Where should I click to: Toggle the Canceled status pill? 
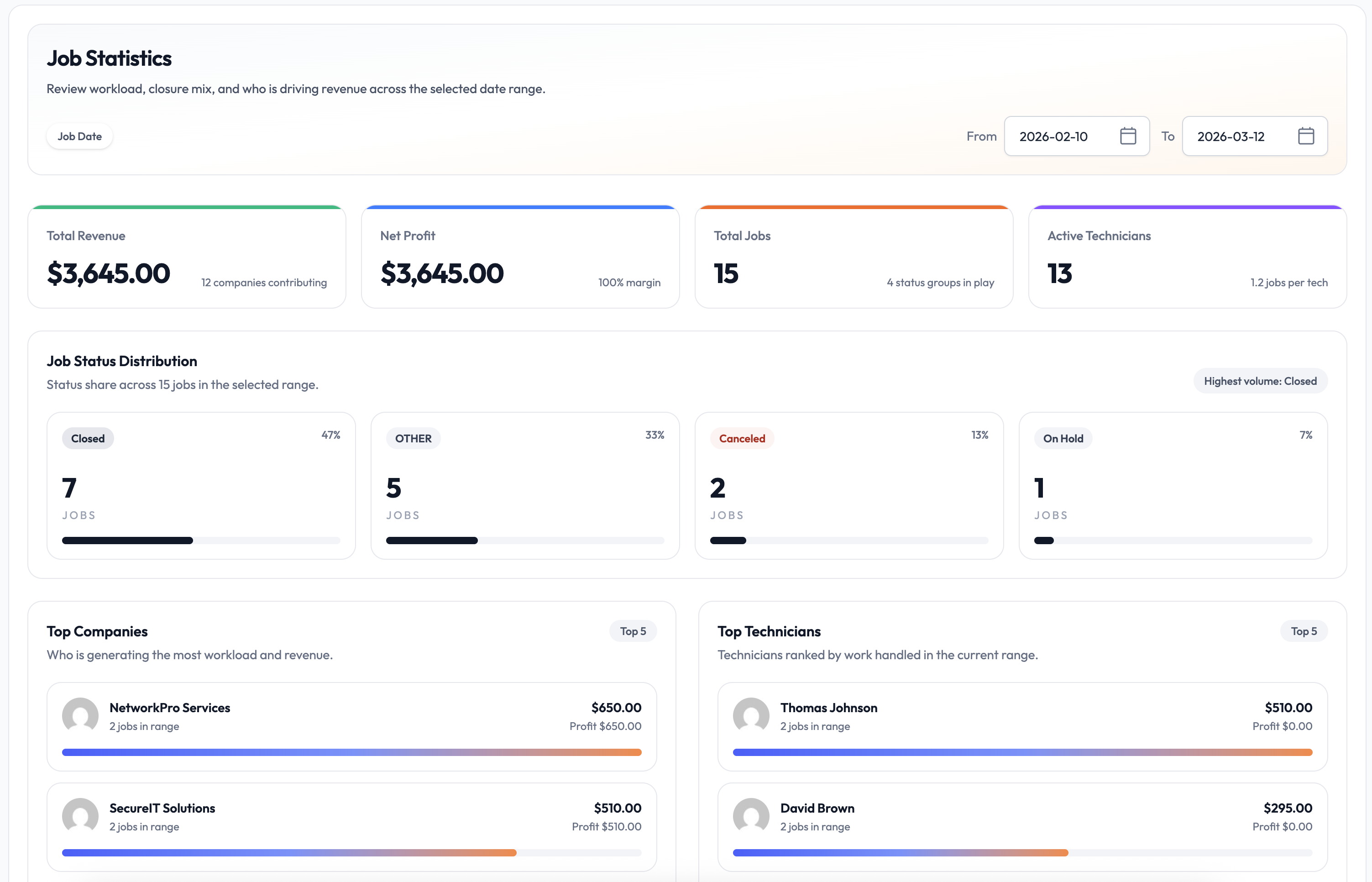[742, 438]
